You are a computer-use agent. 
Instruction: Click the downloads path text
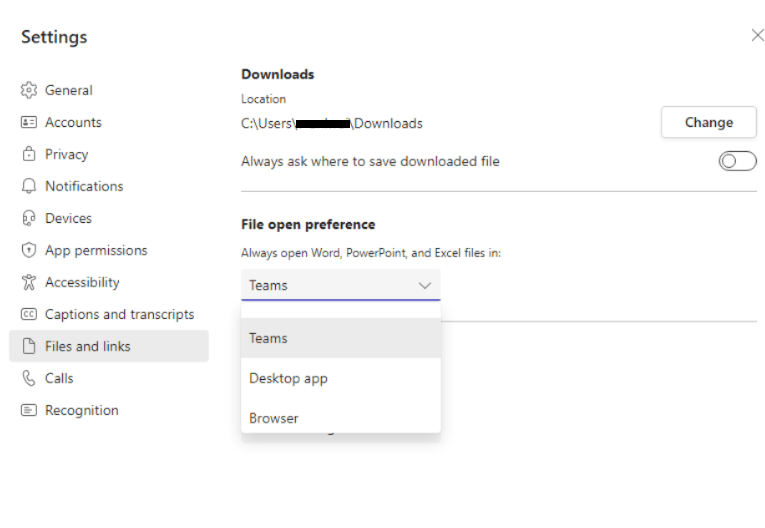pyautogui.click(x=332, y=123)
